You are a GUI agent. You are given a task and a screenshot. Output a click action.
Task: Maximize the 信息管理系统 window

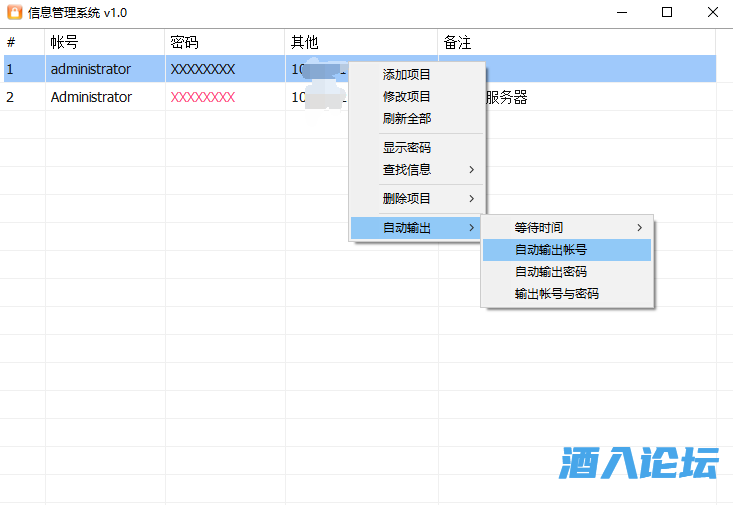point(667,13)
